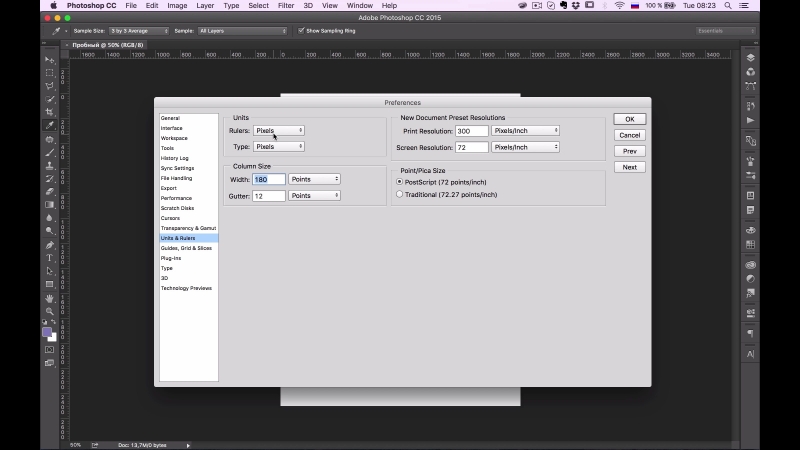Open Print Resolution Pixels/Inch dropdown

pos(526,131)
